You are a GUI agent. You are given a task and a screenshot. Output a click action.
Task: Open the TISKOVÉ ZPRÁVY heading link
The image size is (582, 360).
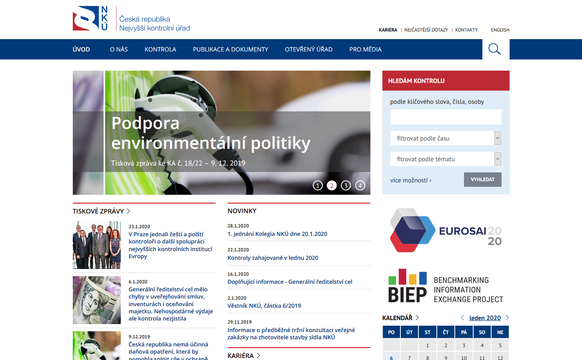point(98,211)
